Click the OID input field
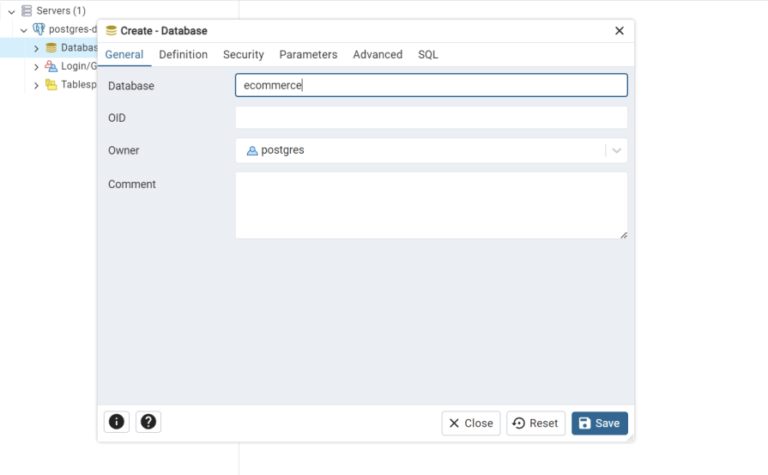 pyautogui.click(x=431, y=118)
